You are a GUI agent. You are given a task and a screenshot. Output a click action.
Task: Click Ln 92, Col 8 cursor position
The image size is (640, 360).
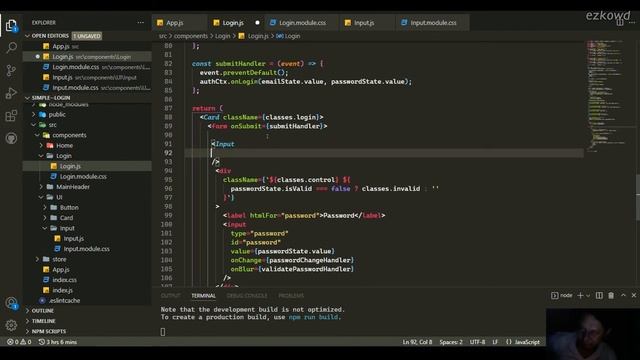pos(417,342)
